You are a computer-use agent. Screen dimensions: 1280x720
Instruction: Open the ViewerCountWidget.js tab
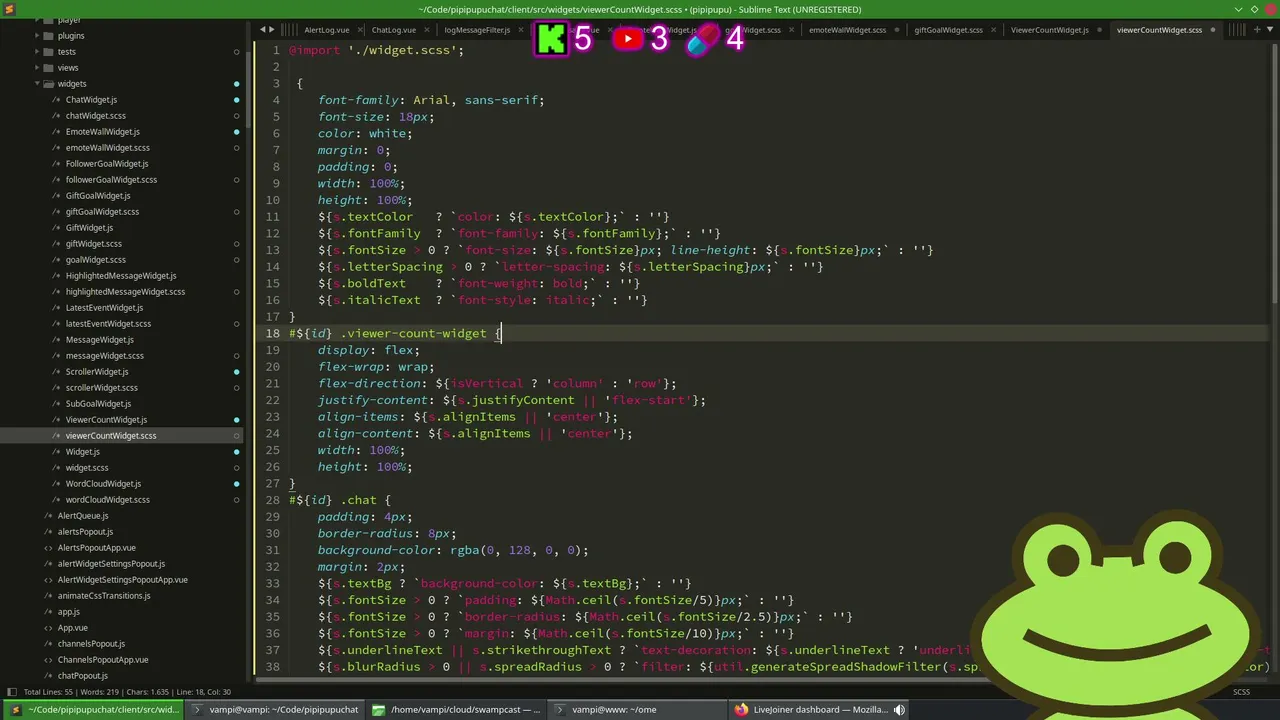click(1050, 30)
